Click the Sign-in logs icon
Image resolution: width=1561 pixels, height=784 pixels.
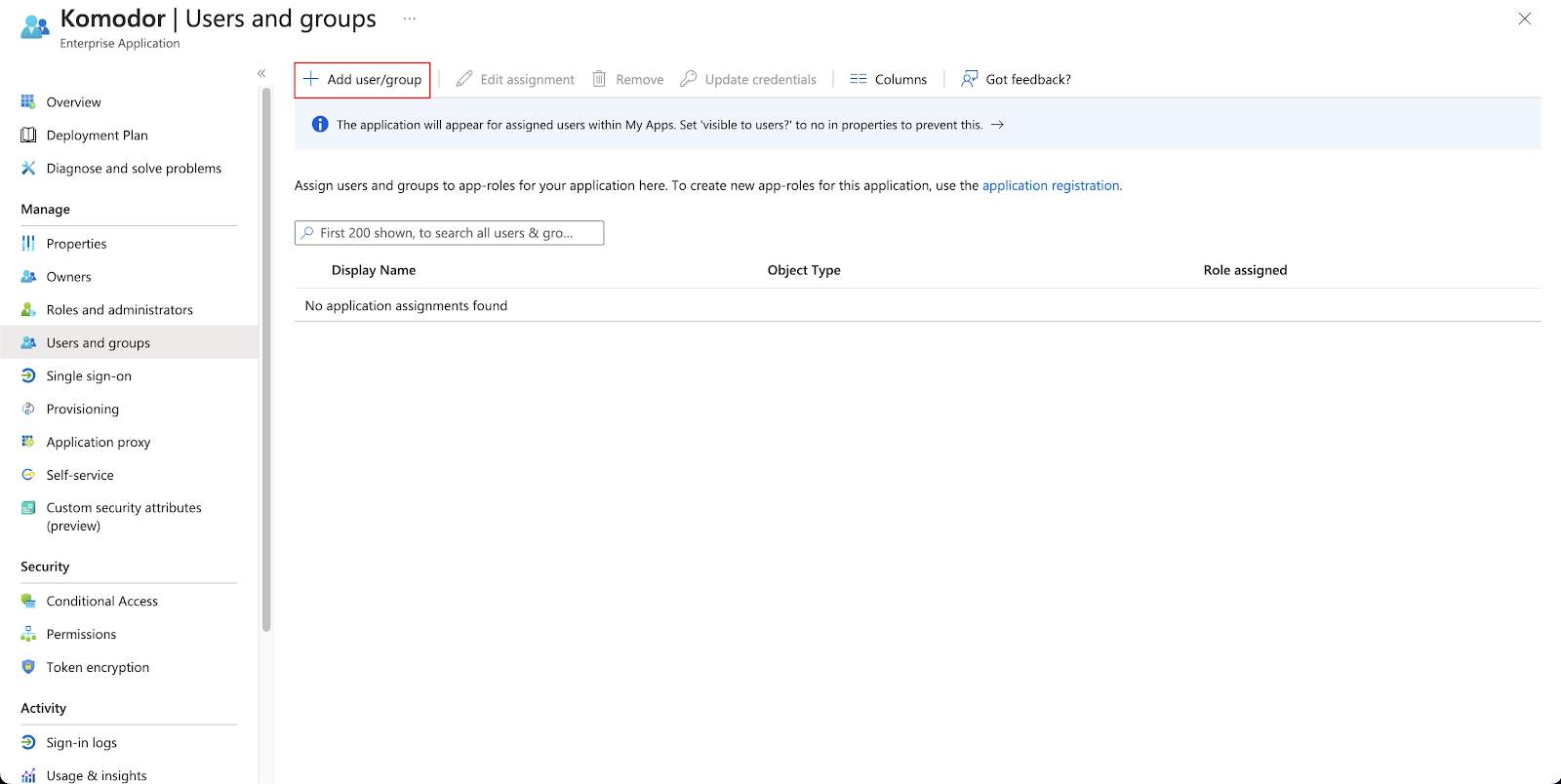(28, 742)
